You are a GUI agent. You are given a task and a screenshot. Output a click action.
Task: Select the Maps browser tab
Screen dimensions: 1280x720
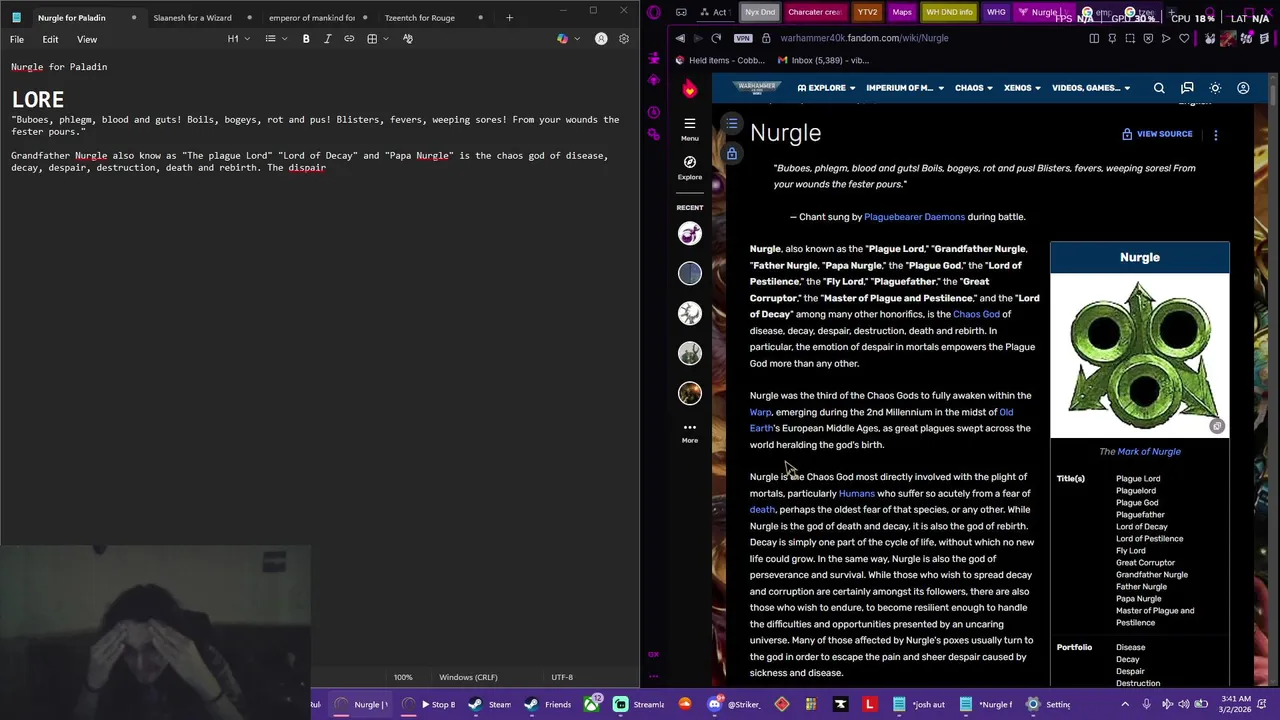[902, 12]
